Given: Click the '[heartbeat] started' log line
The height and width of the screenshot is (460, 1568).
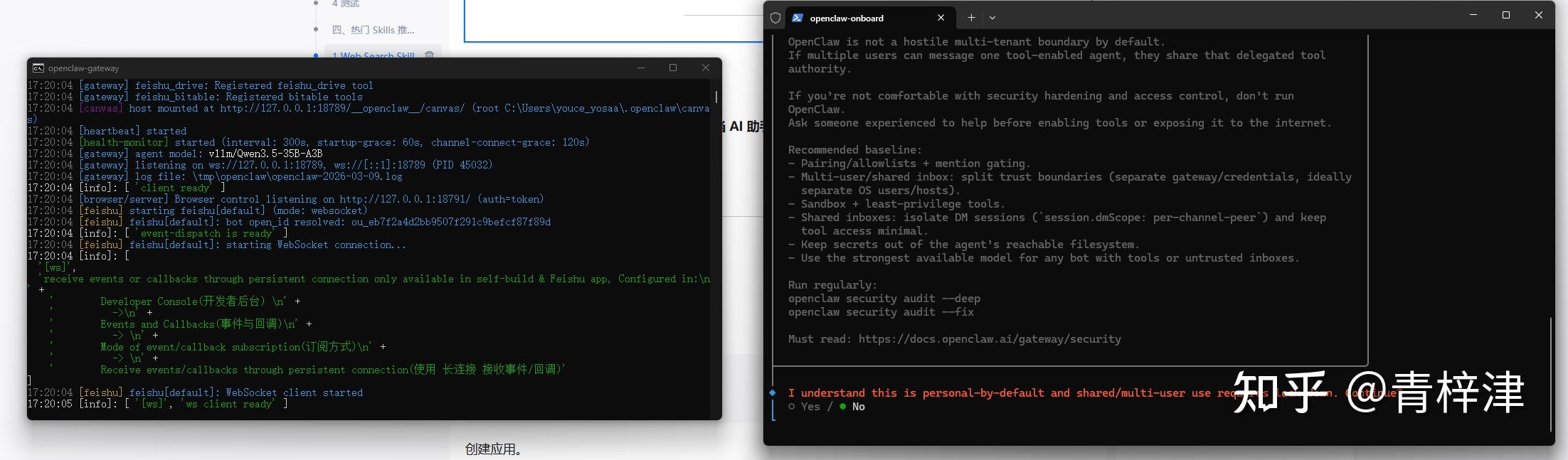Looking at the screenshot, I should (107, 131).
